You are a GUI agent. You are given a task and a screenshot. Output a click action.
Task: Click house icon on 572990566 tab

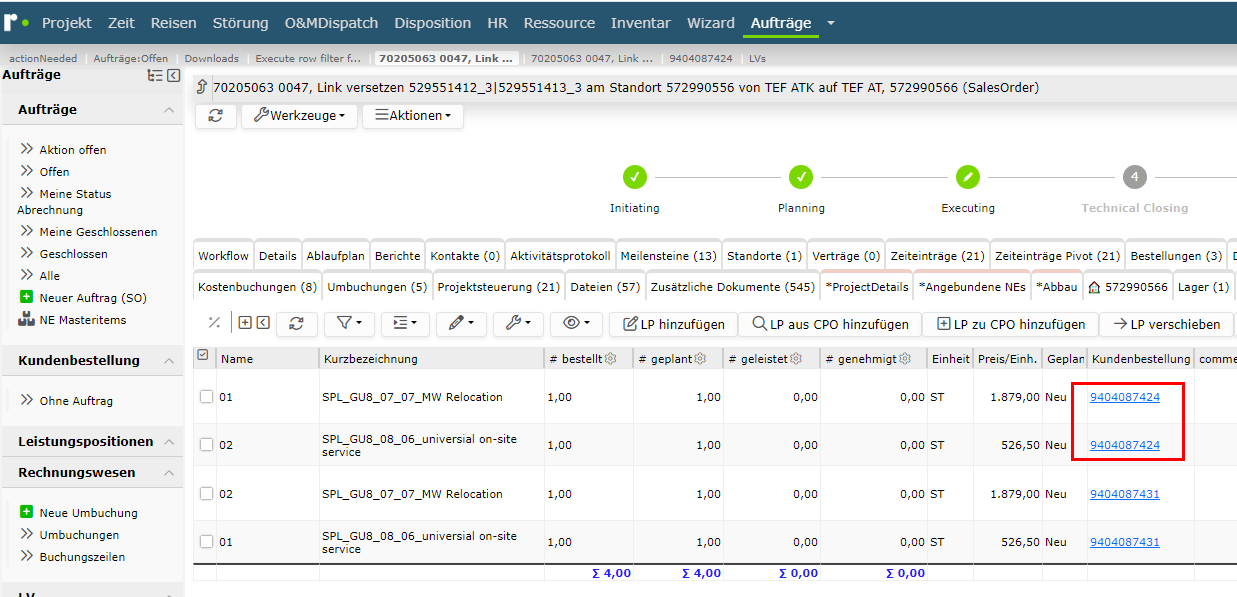1094,287
